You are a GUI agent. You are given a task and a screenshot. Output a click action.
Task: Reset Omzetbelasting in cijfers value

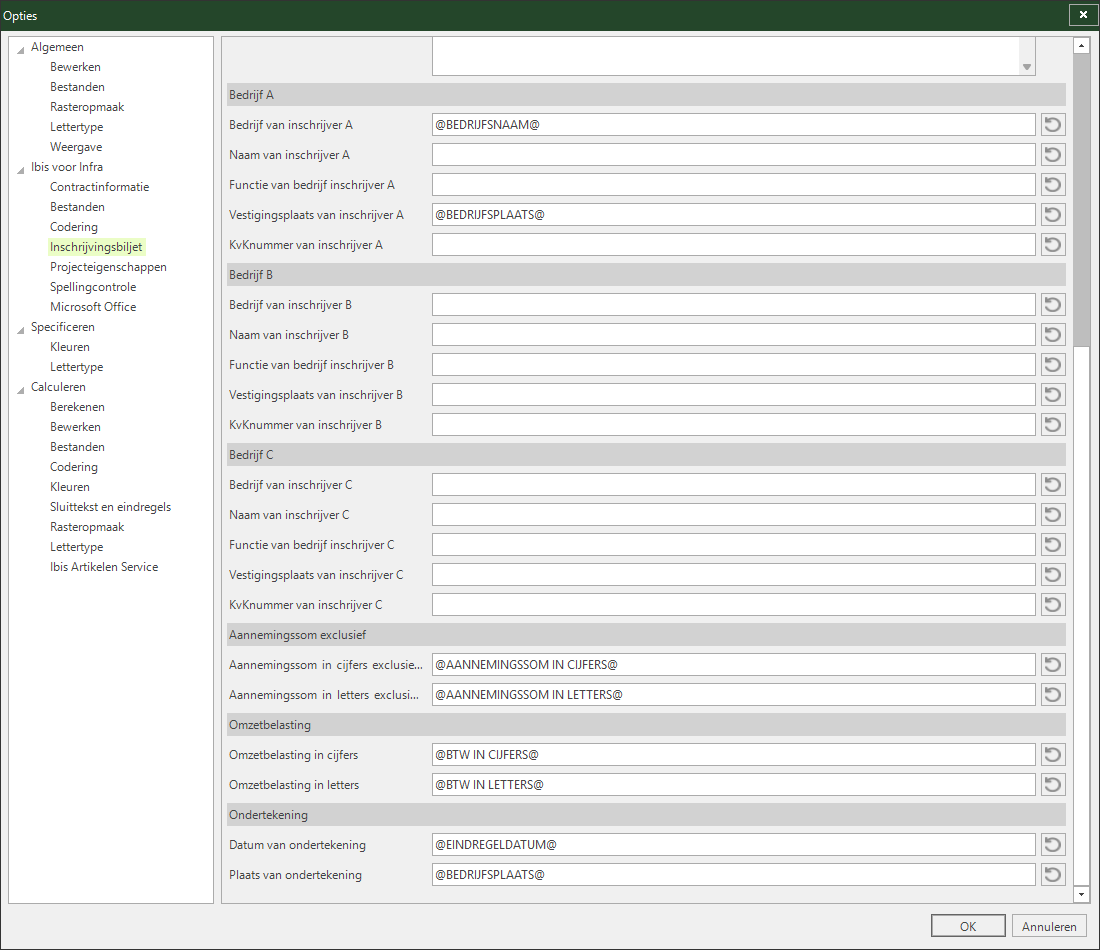pos(1052,755)
